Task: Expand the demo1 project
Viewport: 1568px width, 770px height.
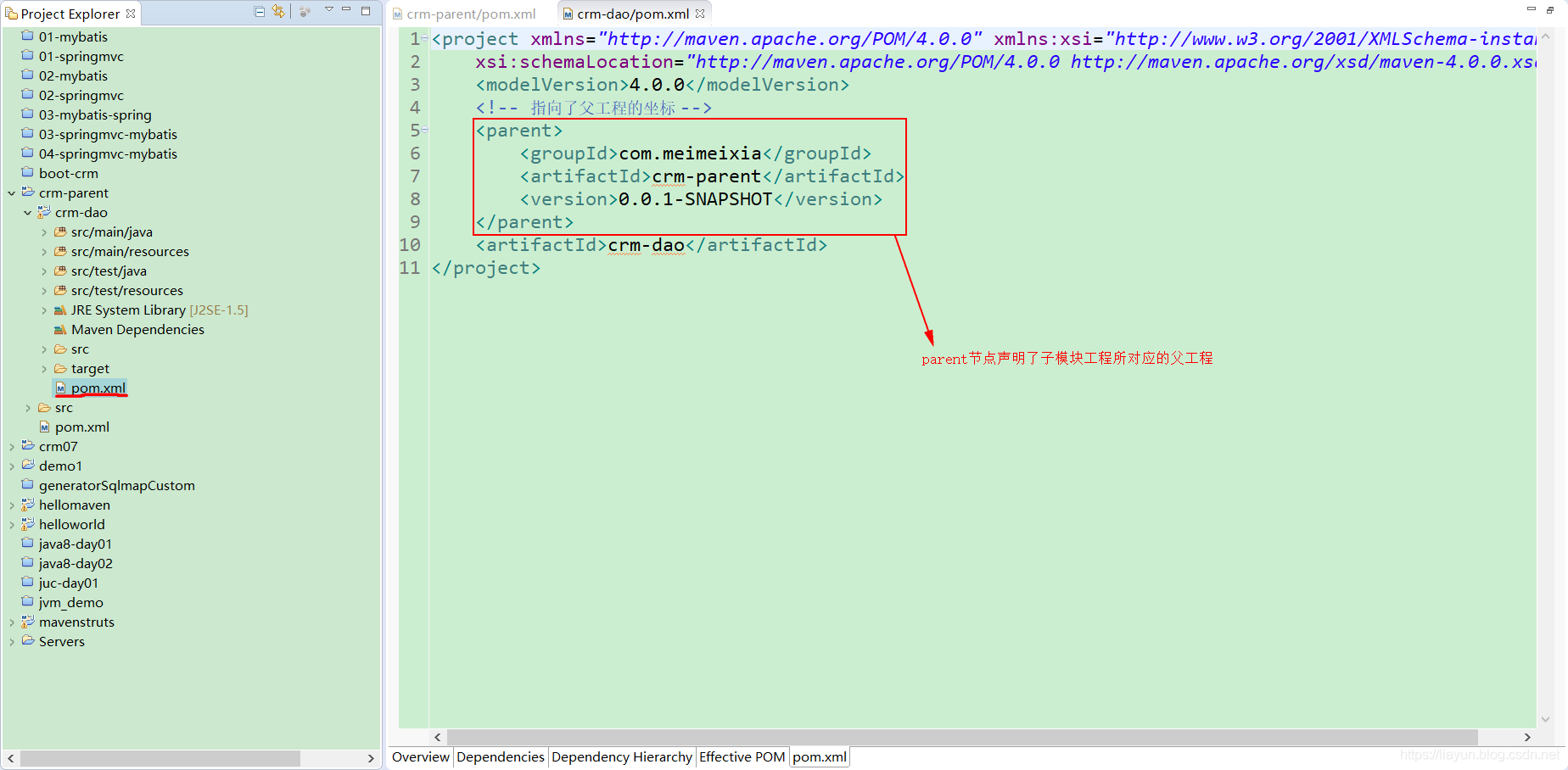Action: pos(12,466)
